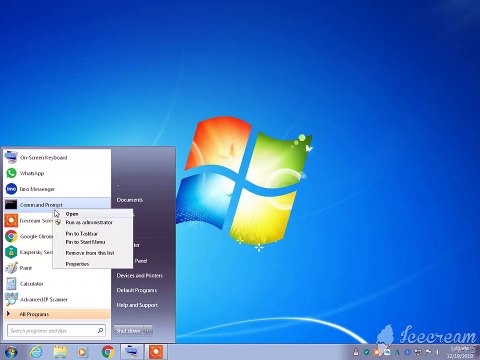Launch Advanced IP Scanner from Start menu
Image resolution: width=480 pixels, height=360 pixels.
57,299
